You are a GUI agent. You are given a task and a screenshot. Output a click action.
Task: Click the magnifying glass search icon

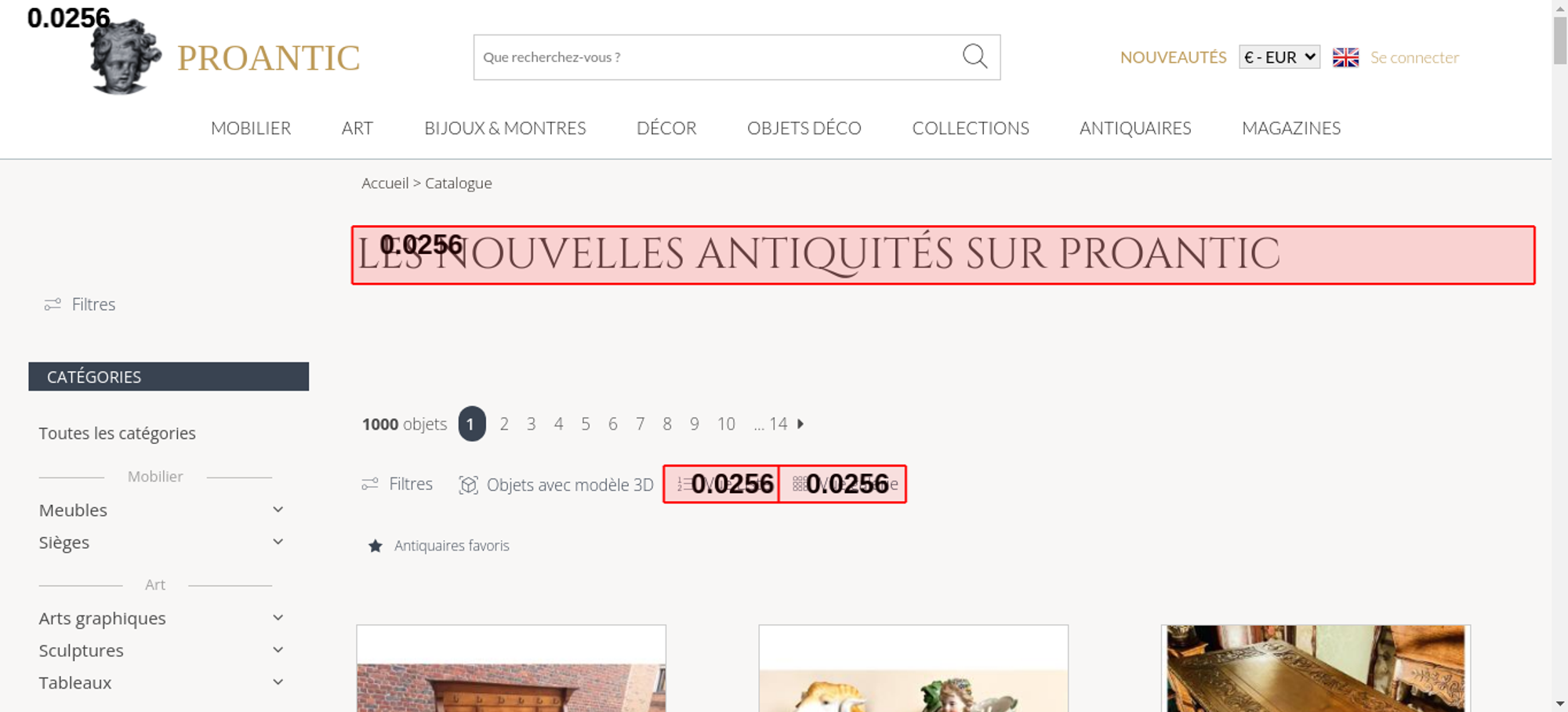coord(975,56)
